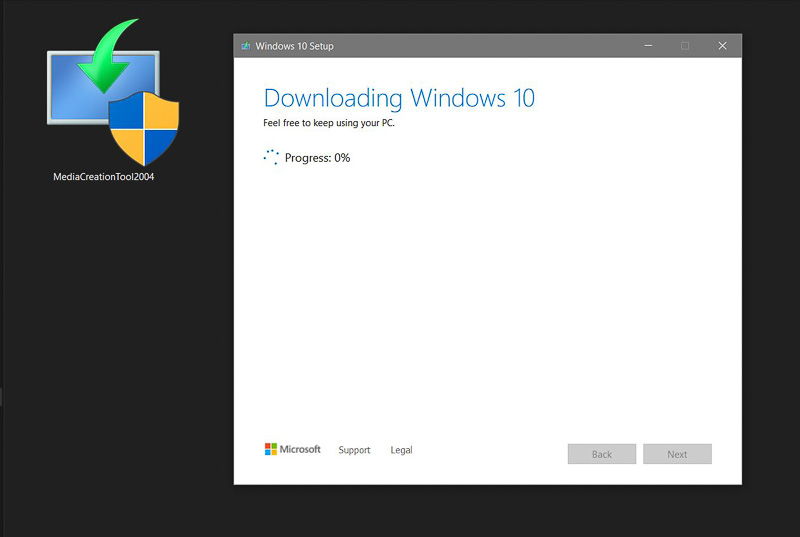Click the spinning progress indicator icon
Screen dimensions: 800x537
point(271,158)
